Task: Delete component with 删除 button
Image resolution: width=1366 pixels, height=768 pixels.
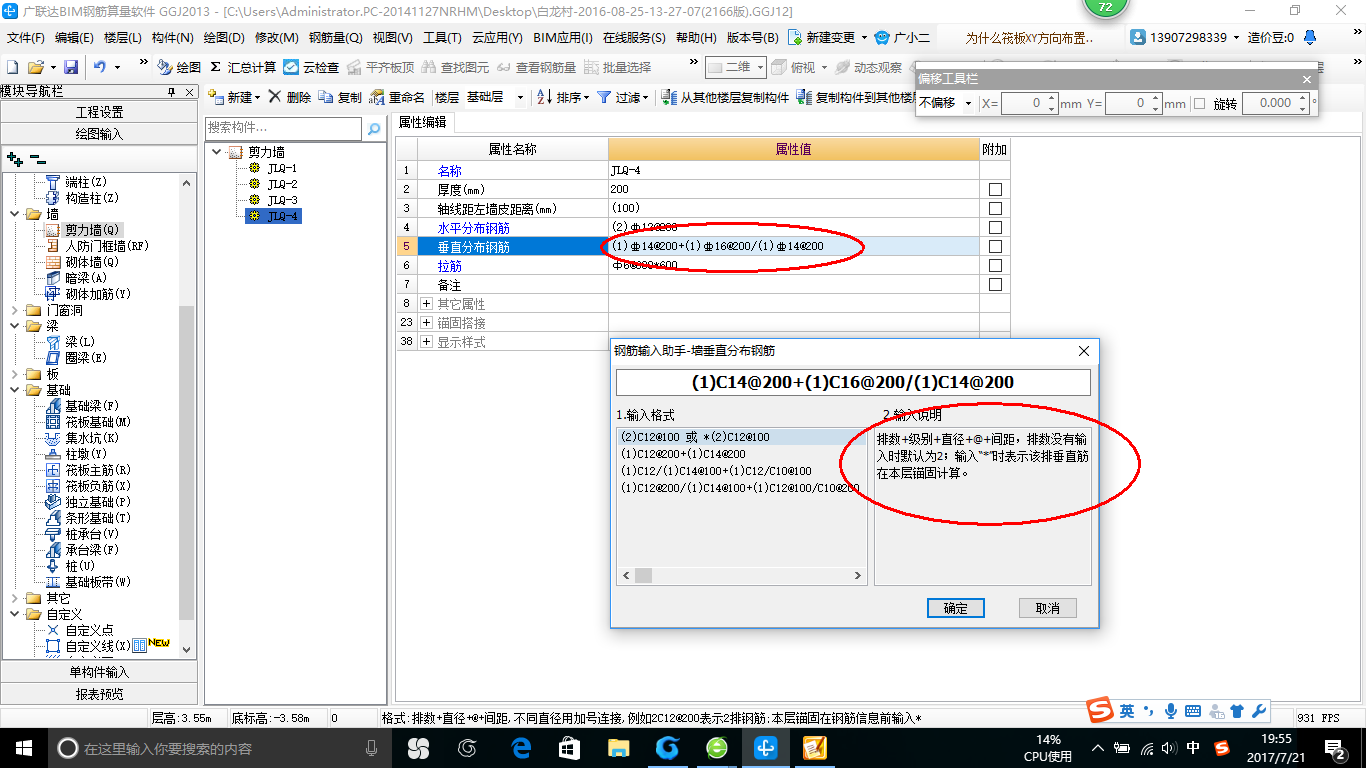Action: point(290,97)
